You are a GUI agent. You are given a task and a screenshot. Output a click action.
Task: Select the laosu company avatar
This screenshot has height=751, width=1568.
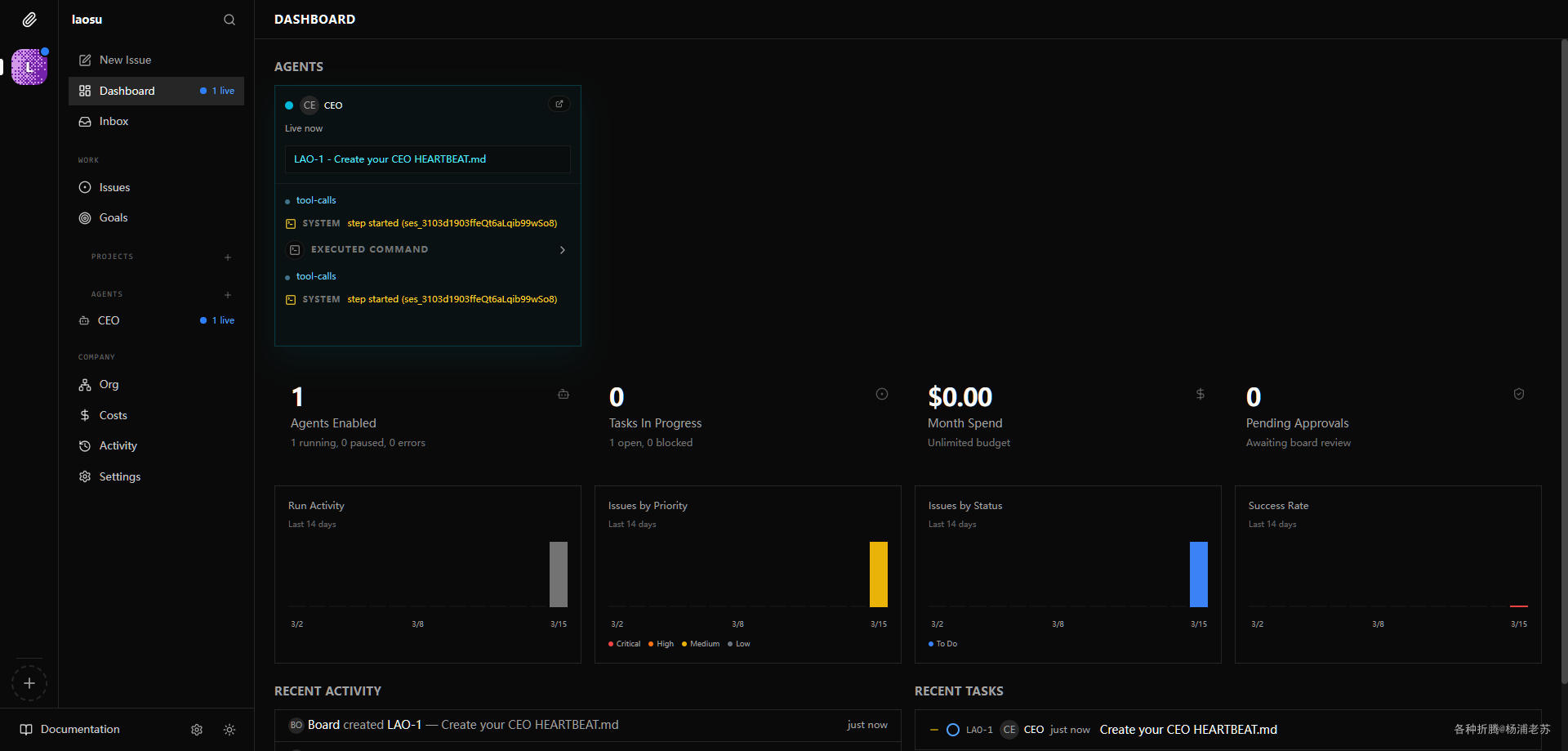click(29, 67)
